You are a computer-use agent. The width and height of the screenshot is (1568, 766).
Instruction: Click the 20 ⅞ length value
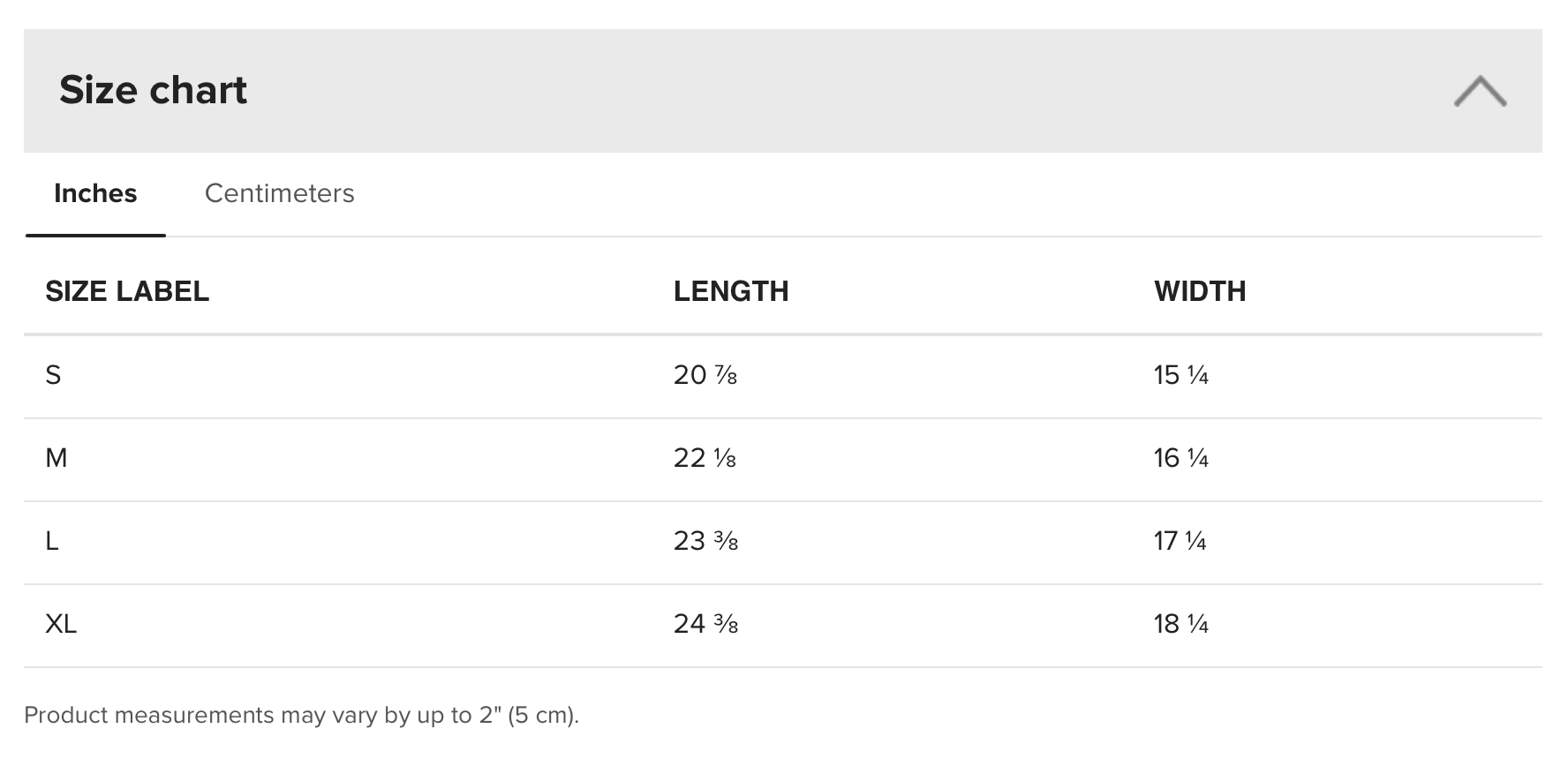[x=705, y=375]
